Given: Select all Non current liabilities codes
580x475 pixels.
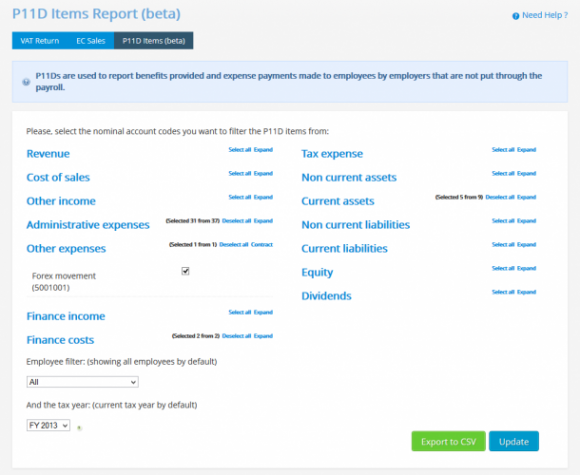Looking at the screenshot, I should pyautogui.click(x=503, y=221).
